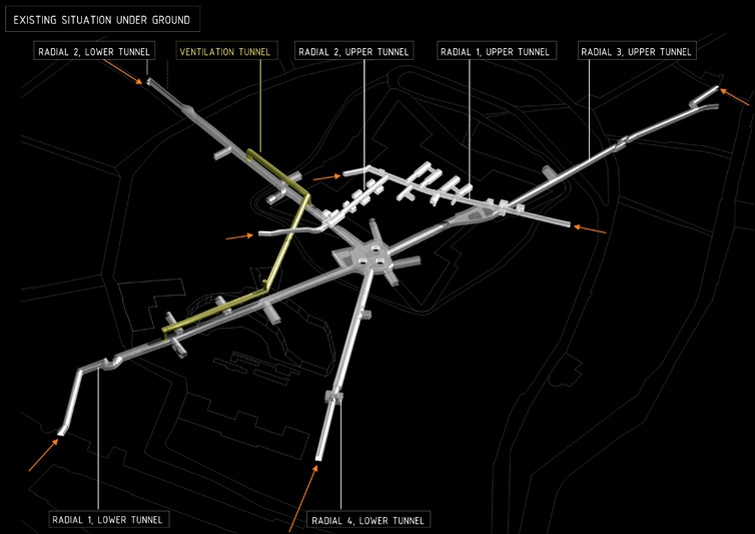
Task: Select the curved bend in Radial 1 lower tunnel
Action: 110,362
